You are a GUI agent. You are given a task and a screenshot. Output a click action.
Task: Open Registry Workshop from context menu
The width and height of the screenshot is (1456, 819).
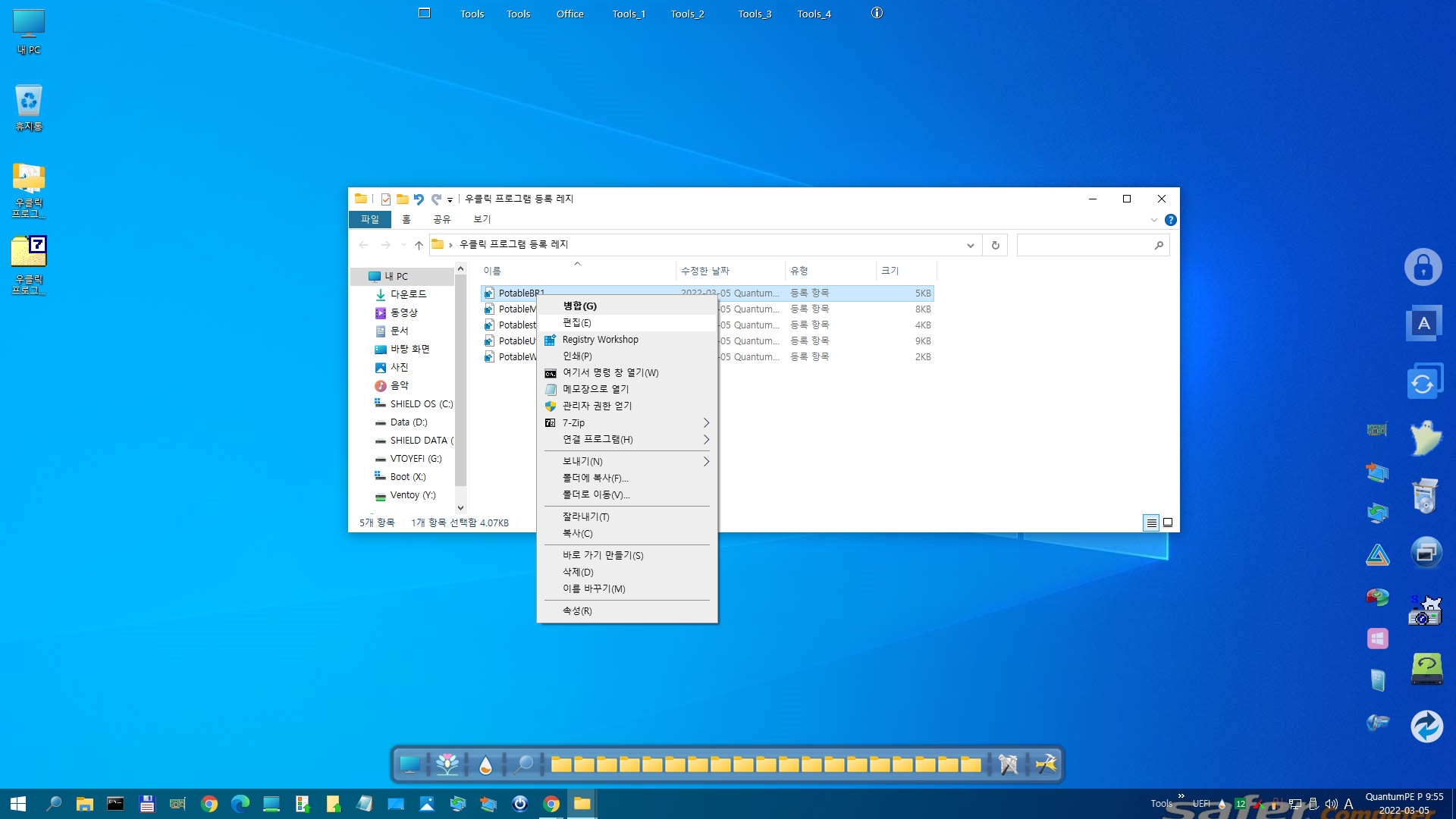coord(627,339)
